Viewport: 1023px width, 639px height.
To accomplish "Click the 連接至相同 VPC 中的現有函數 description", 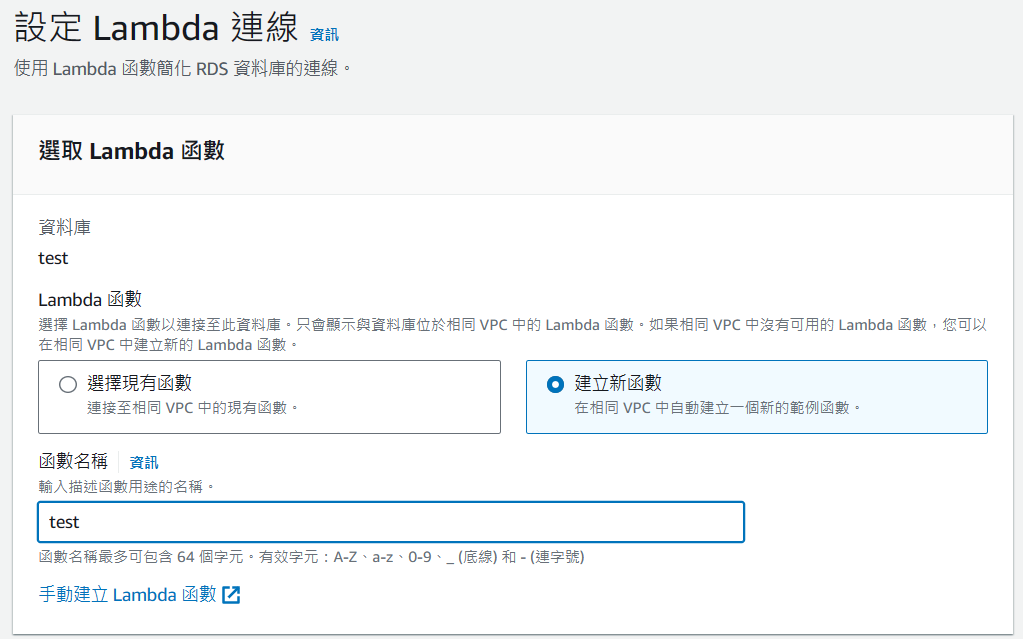I will (x=193, y=408).
